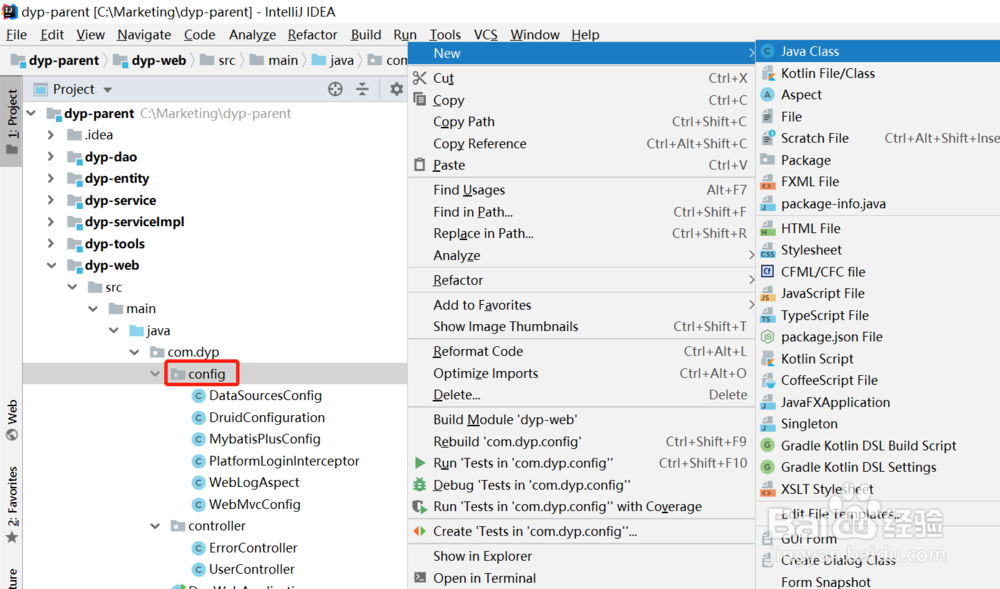Click dyp-web breadcrumb in navigation bar
Image resolution: width=1000 pixels, height=589 pixels.
pos(150,60)
